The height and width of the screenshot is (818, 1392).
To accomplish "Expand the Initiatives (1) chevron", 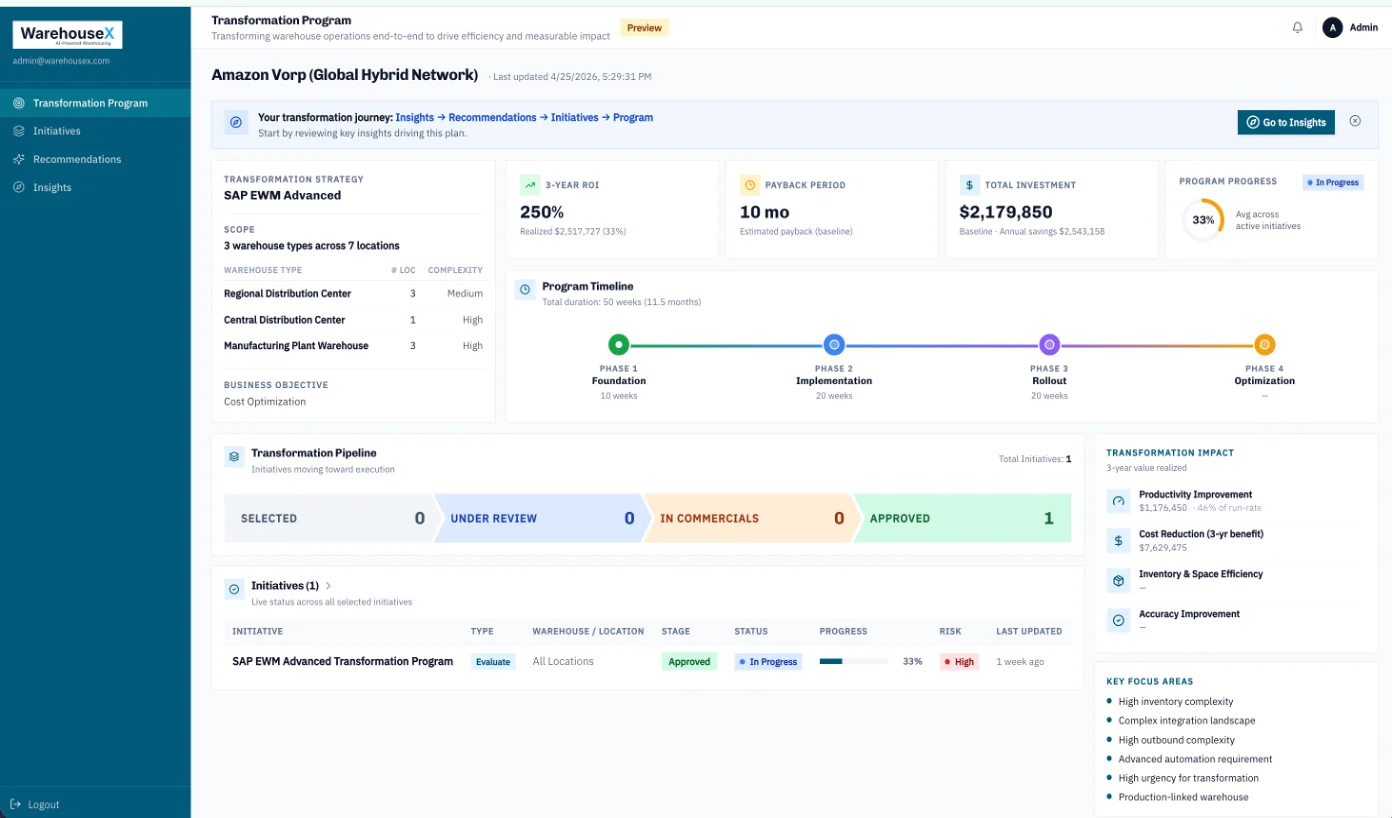I will tap(329, 586).
